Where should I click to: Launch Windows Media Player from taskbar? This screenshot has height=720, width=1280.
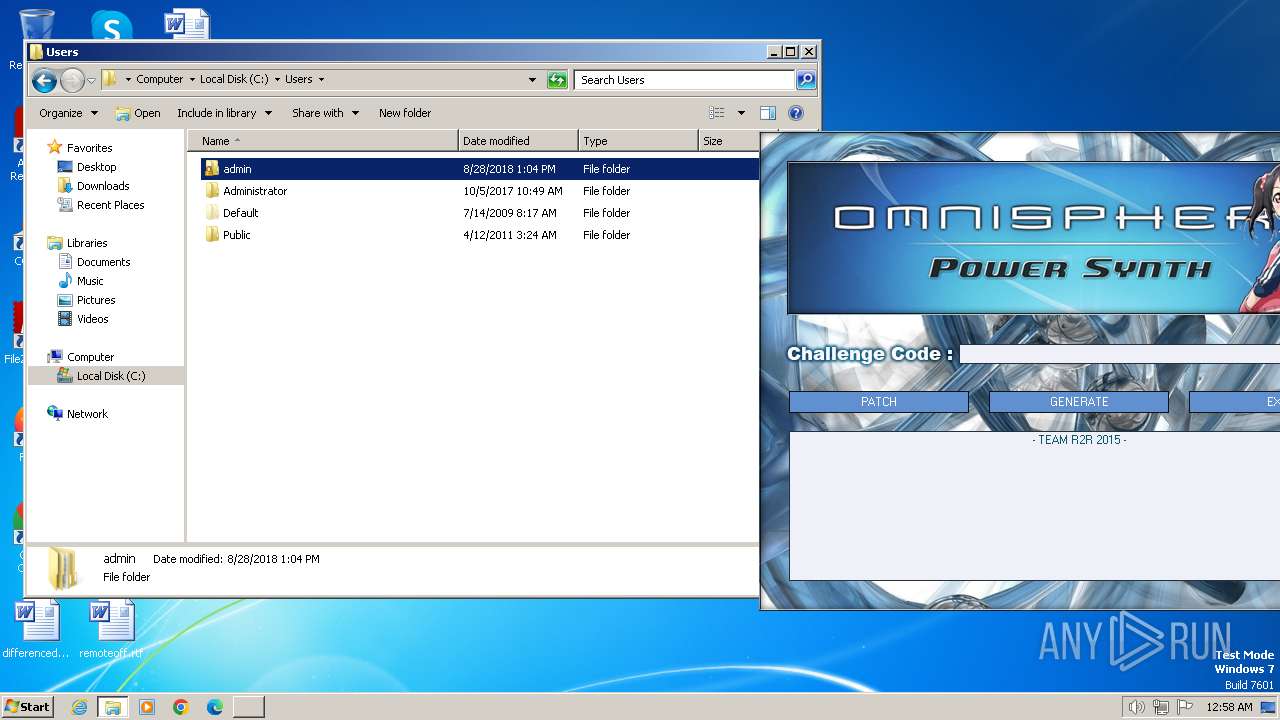(x=147, y=707)
